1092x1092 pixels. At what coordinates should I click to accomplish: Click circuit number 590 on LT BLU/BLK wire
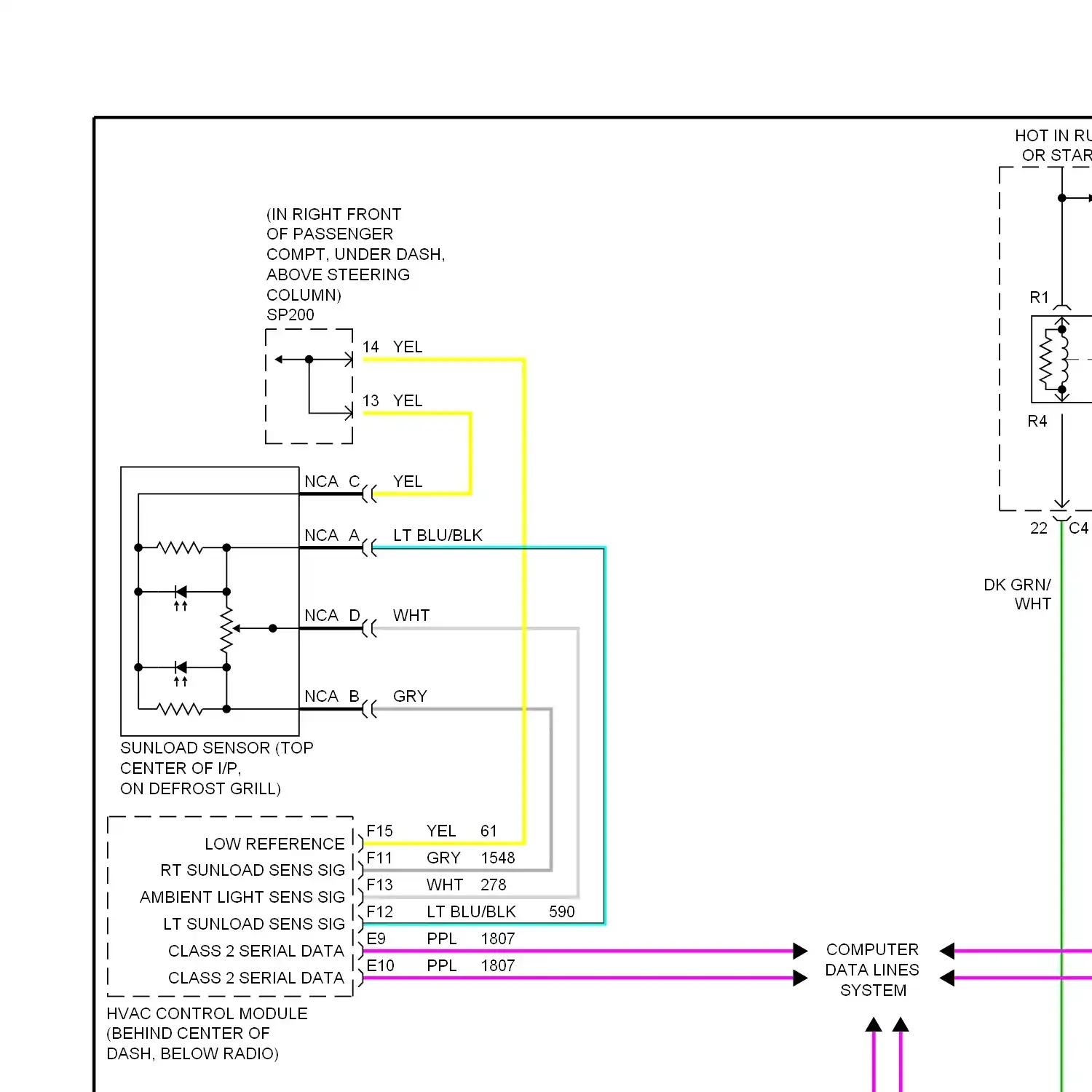tap(562, 912)
